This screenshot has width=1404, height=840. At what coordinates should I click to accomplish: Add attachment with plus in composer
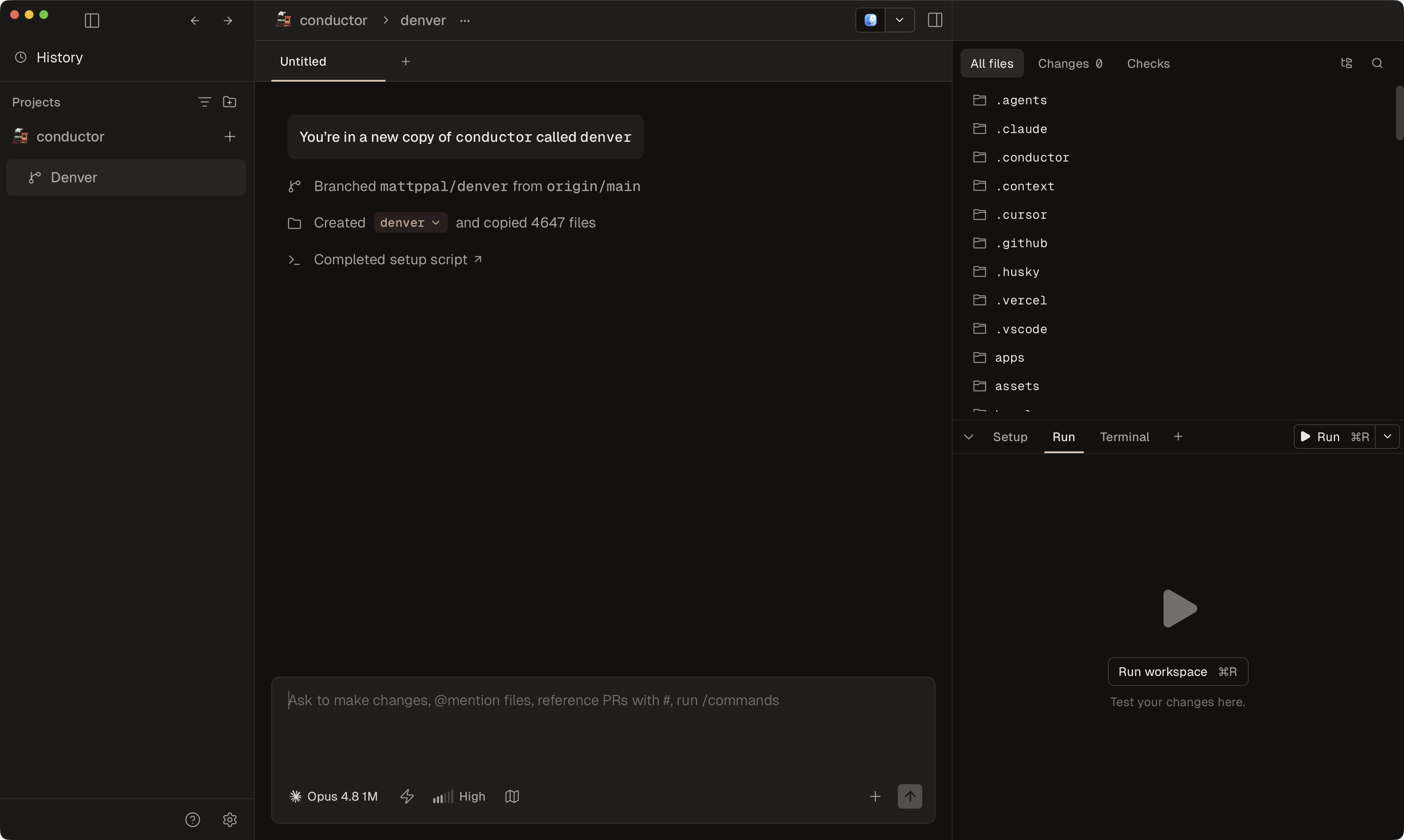tap(874, 796)
